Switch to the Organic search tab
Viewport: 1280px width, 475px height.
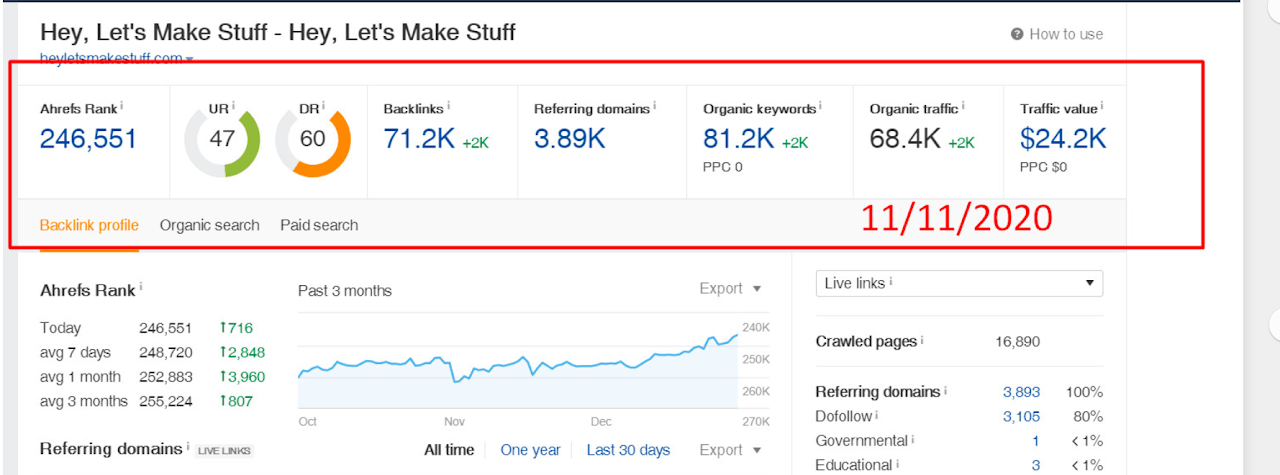click(x=209, y=226)
